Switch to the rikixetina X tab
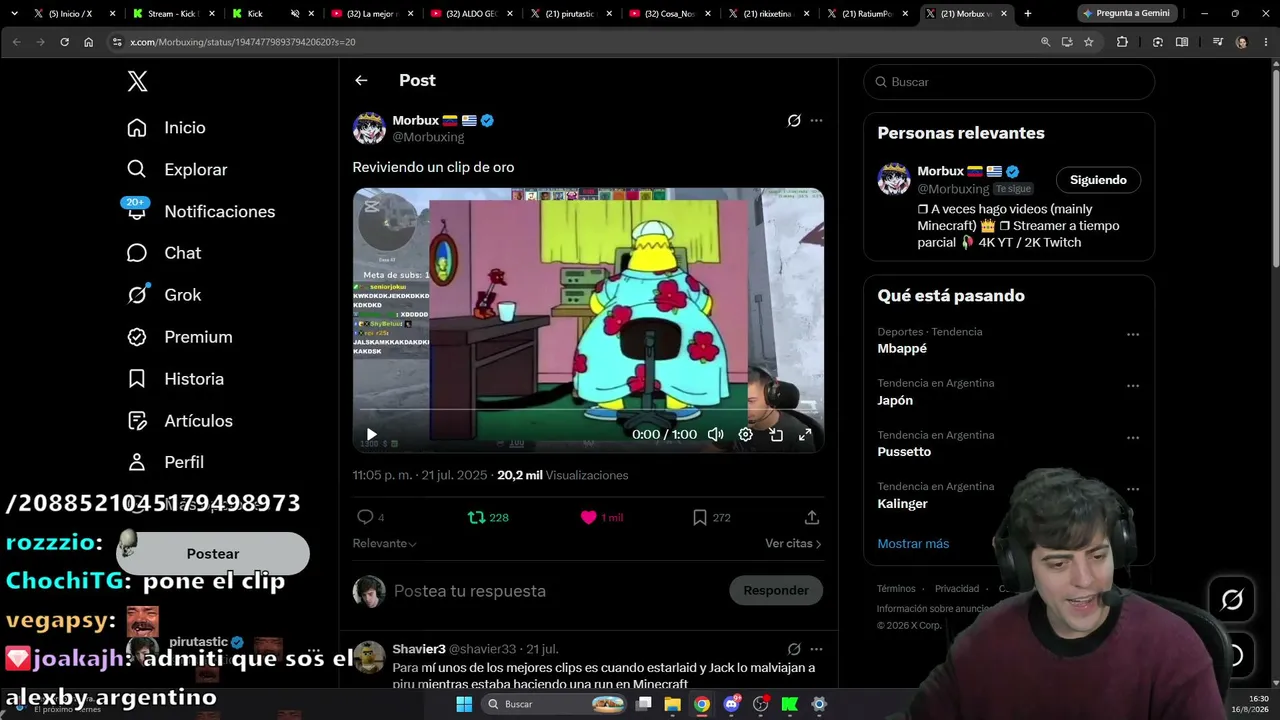1280x720 pixels. (770, 14)
